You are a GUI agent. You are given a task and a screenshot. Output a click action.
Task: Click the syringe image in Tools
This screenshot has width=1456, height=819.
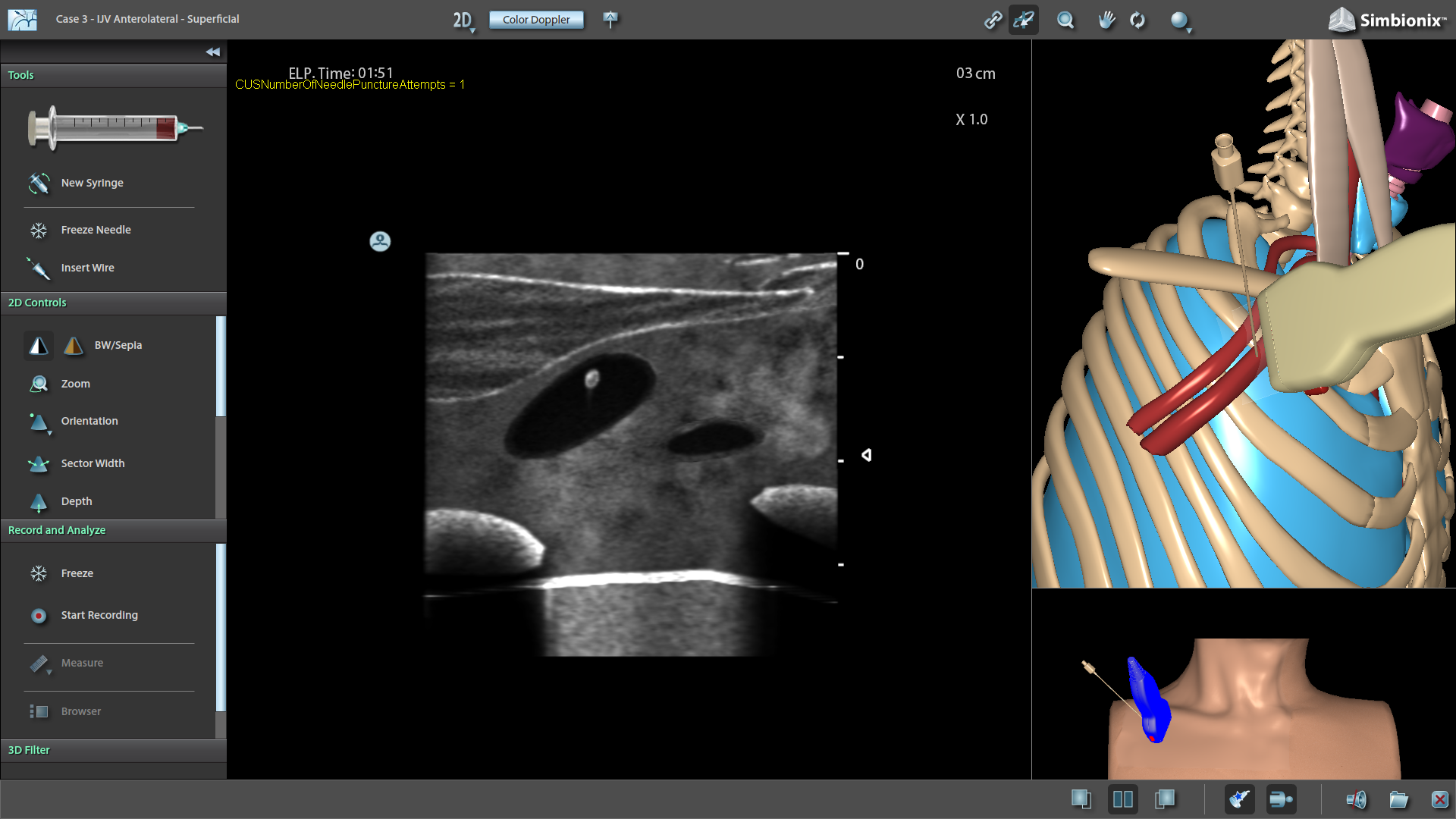click(115, 128)
